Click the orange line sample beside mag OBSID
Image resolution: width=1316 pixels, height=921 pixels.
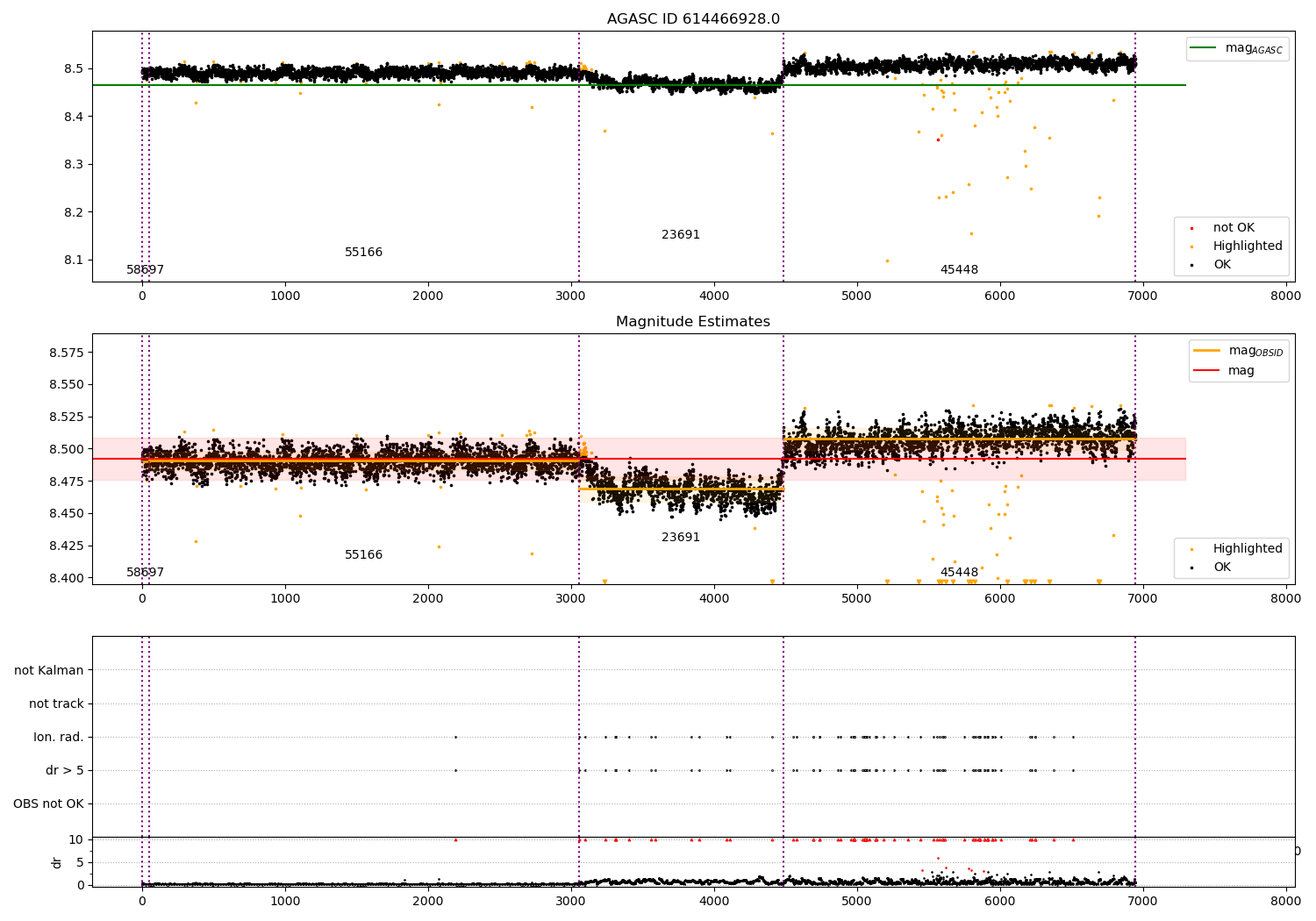coord(1207,351)
